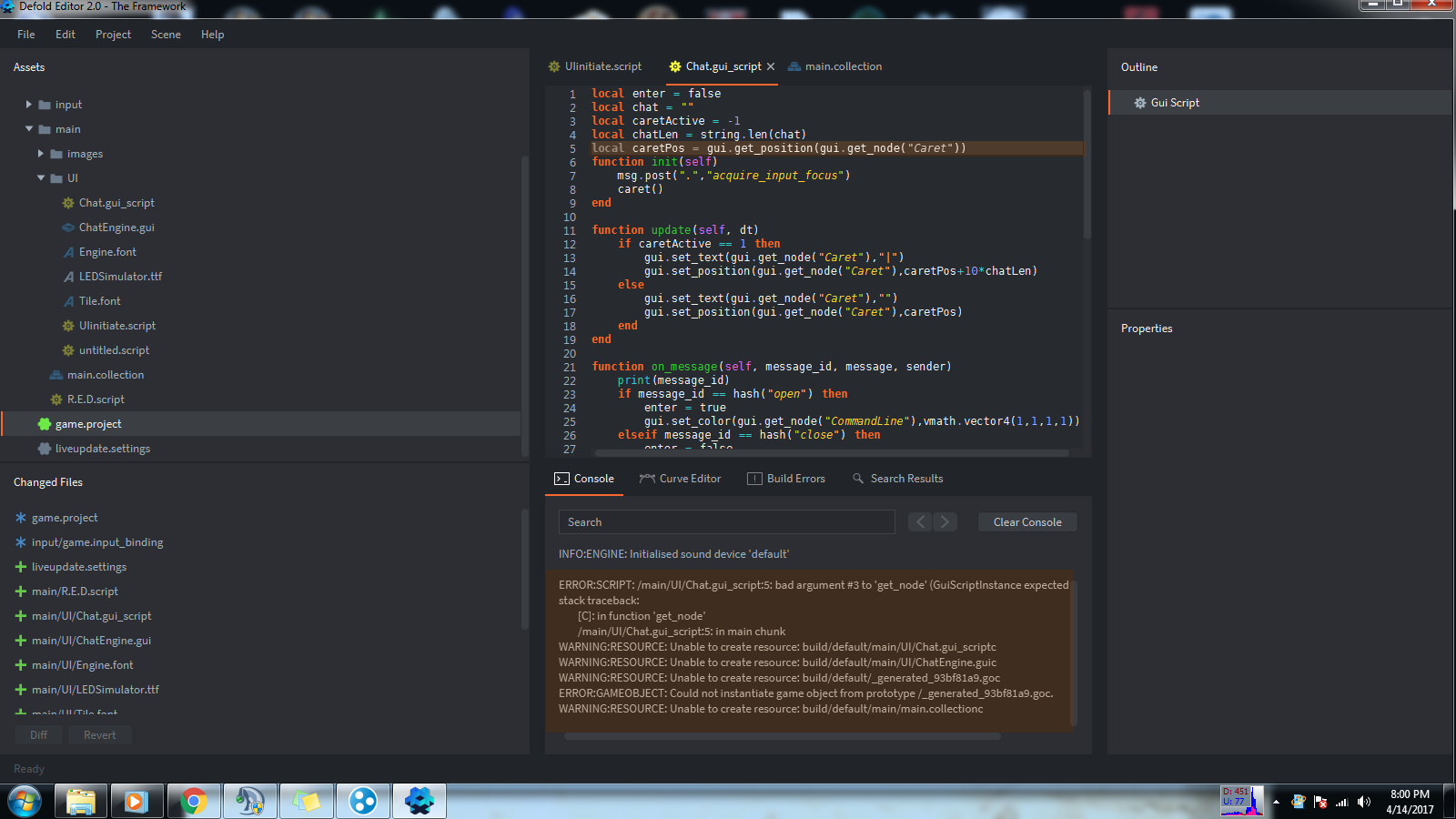Viewport: 1456px width, 819px height.
Task: Click the console Search input field
Action: point(726,522)
